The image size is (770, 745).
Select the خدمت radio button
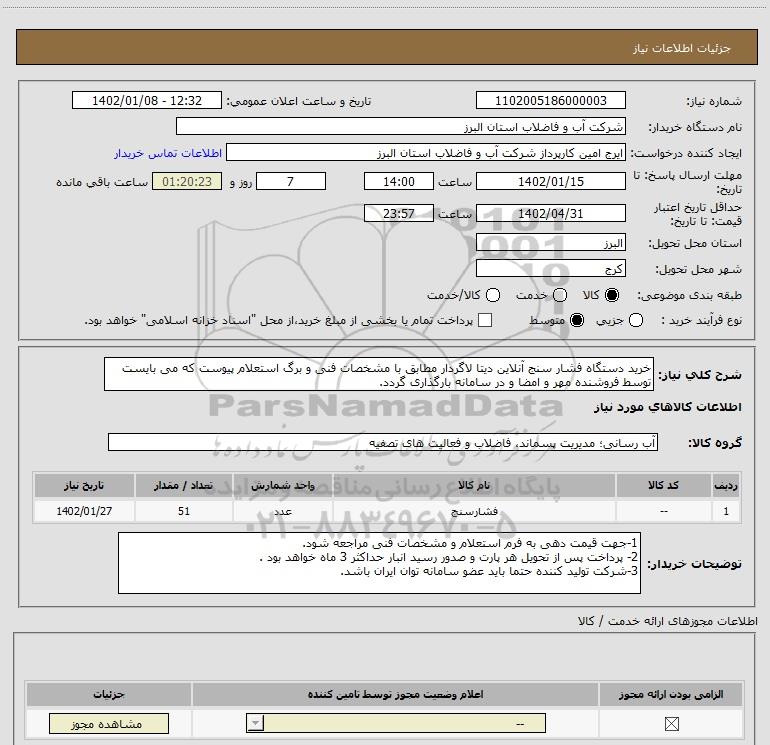(560, 295)
